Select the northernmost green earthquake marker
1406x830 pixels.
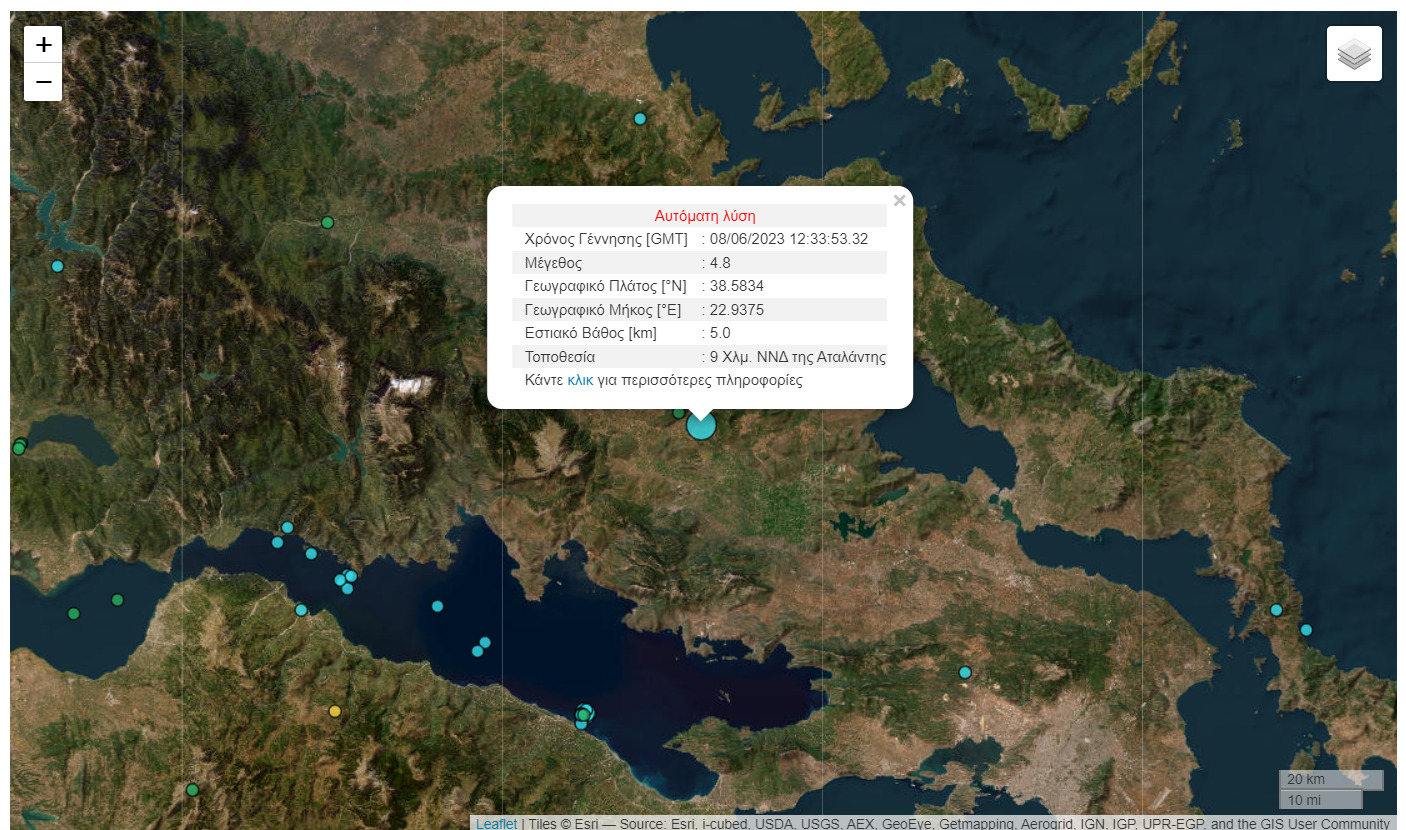pyautogui.click(x=327, y=223)
